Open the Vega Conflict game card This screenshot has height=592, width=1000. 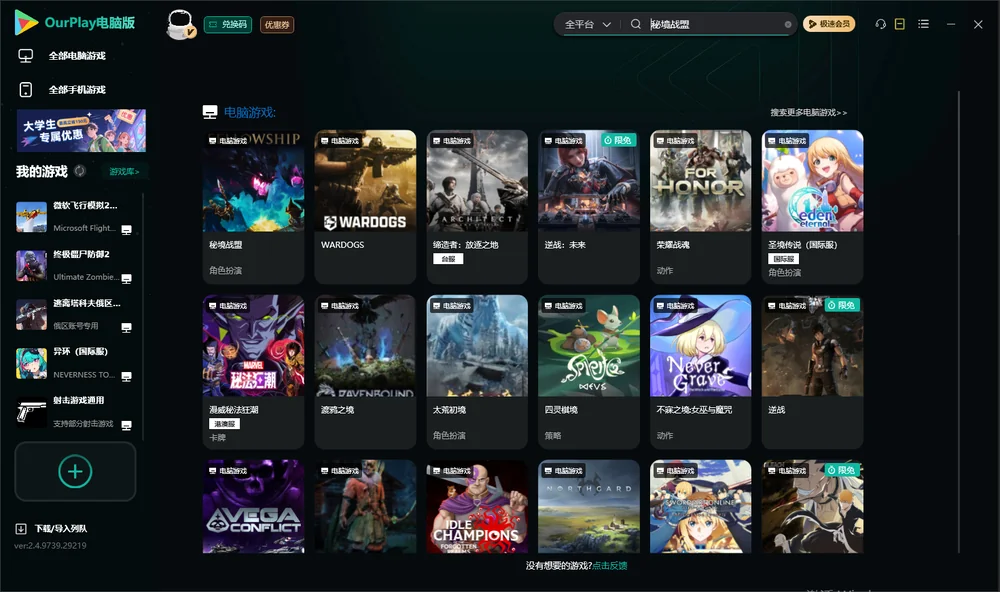pos(253,507)
